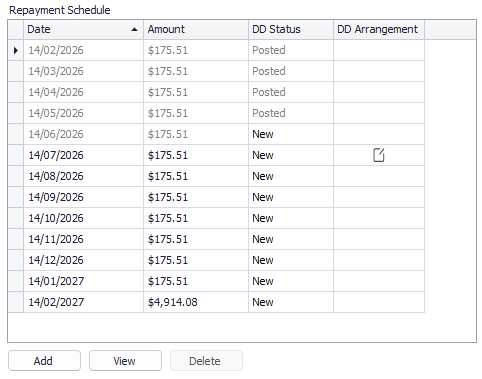Image resolution: width=482 pixels, height=379 pixels.
Task: Toggle the sort arrow on the Date column
Action: [x=134, y=29]
